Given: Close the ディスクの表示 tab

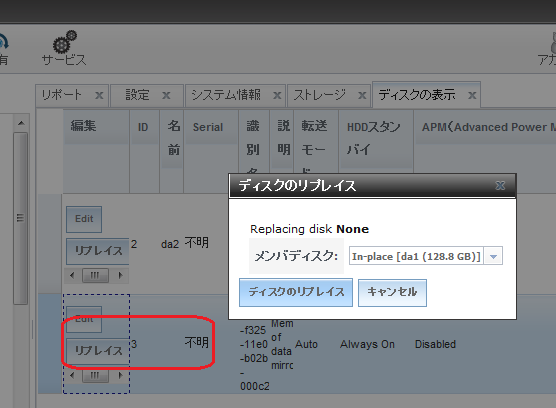Looking at the screenshot, I should [x=472, y=95].
